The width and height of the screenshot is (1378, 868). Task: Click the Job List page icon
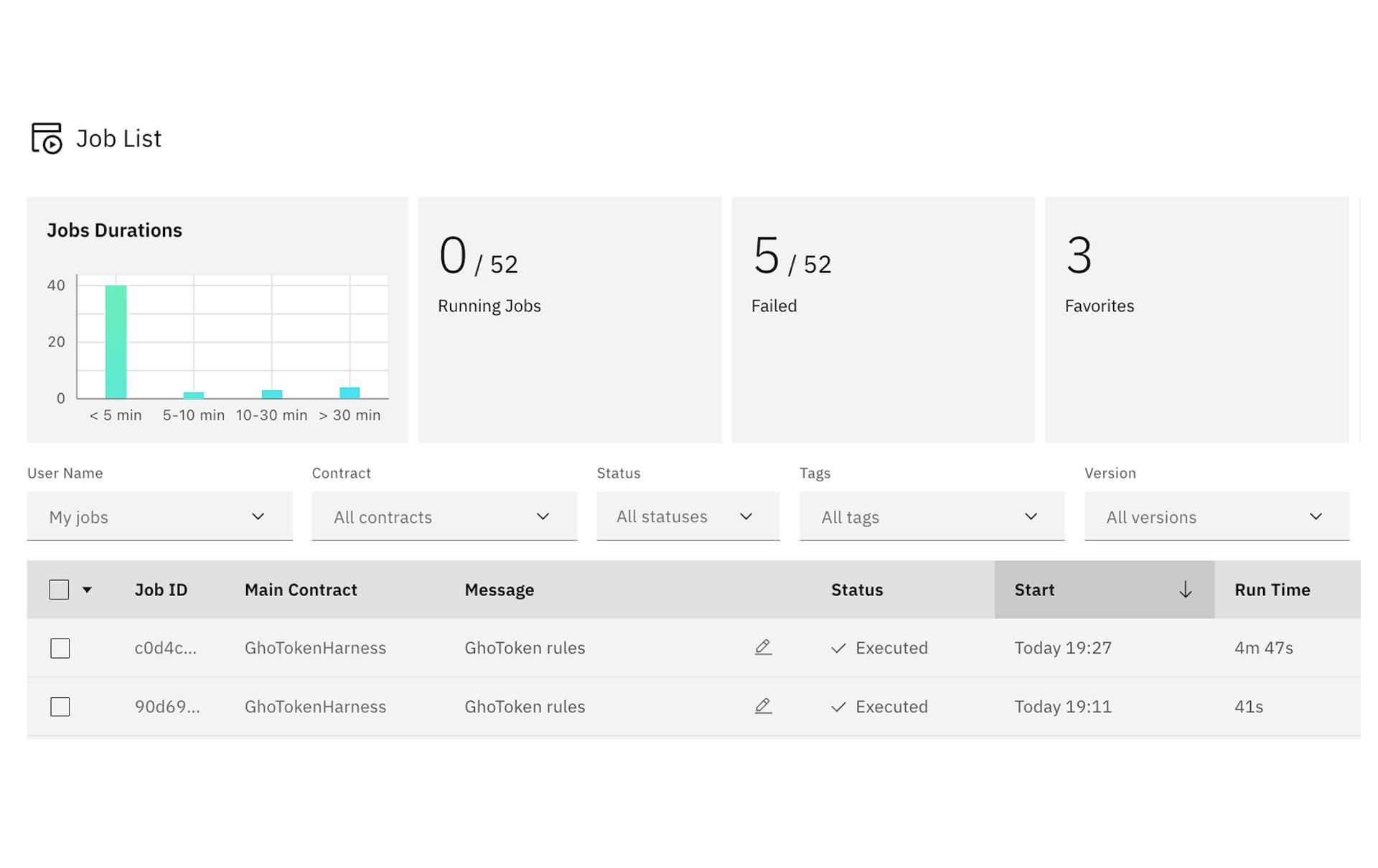[x=47, y=138]
